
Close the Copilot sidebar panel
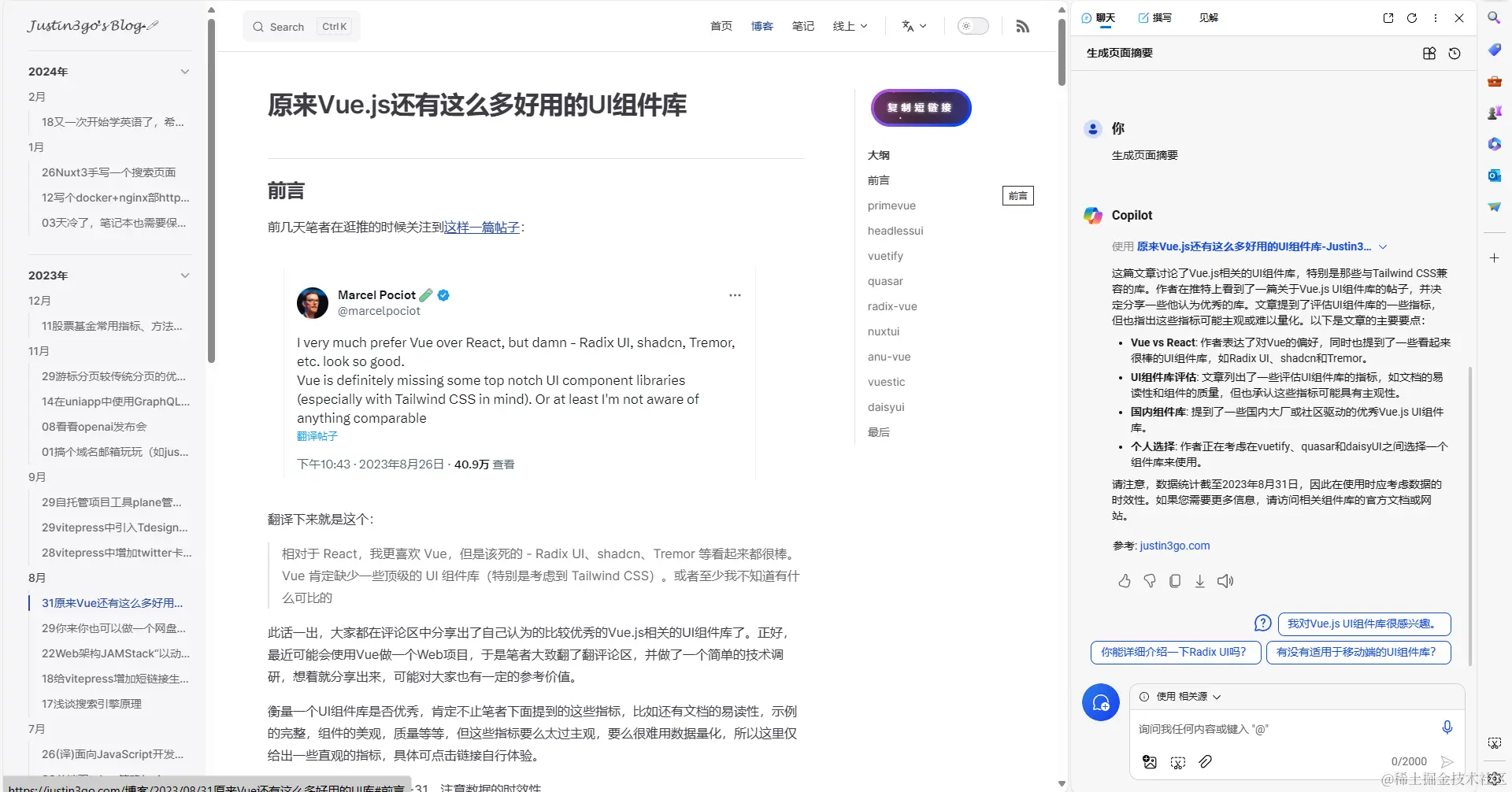click(1459, 18)
